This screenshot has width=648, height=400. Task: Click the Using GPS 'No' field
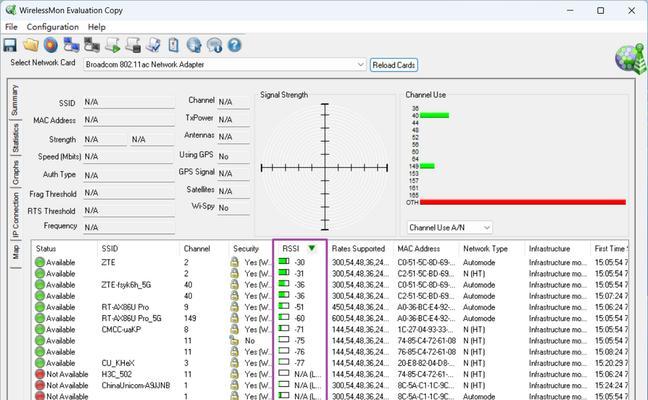pos(233,156)
